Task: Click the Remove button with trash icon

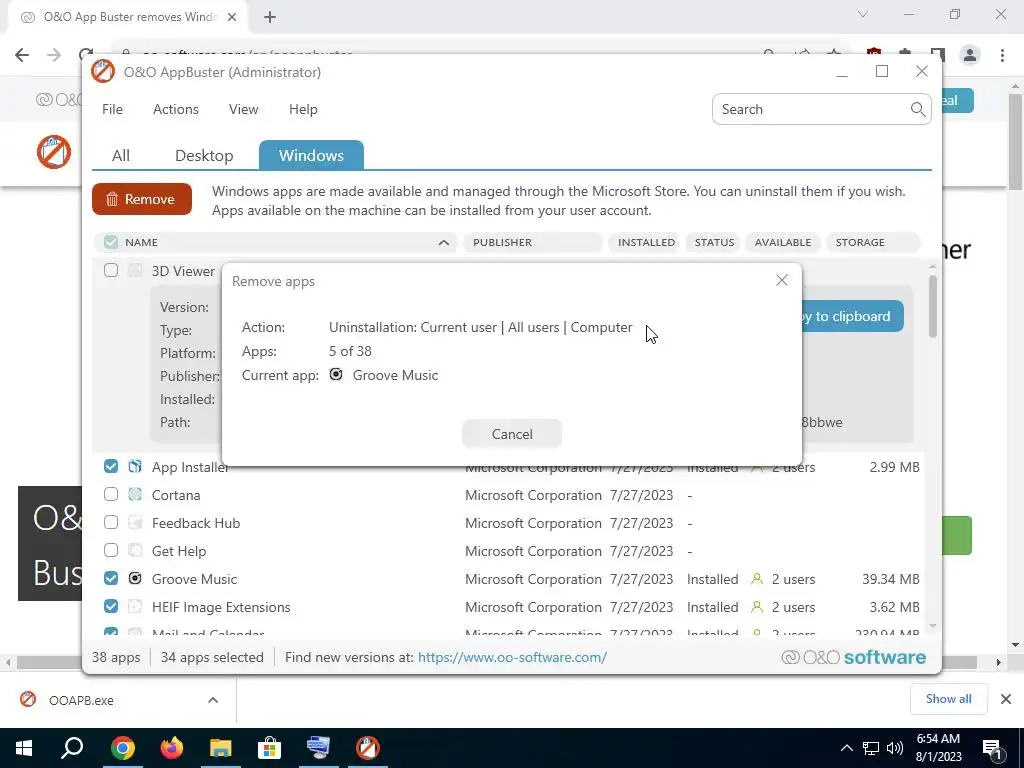Action: click(142, 199)
